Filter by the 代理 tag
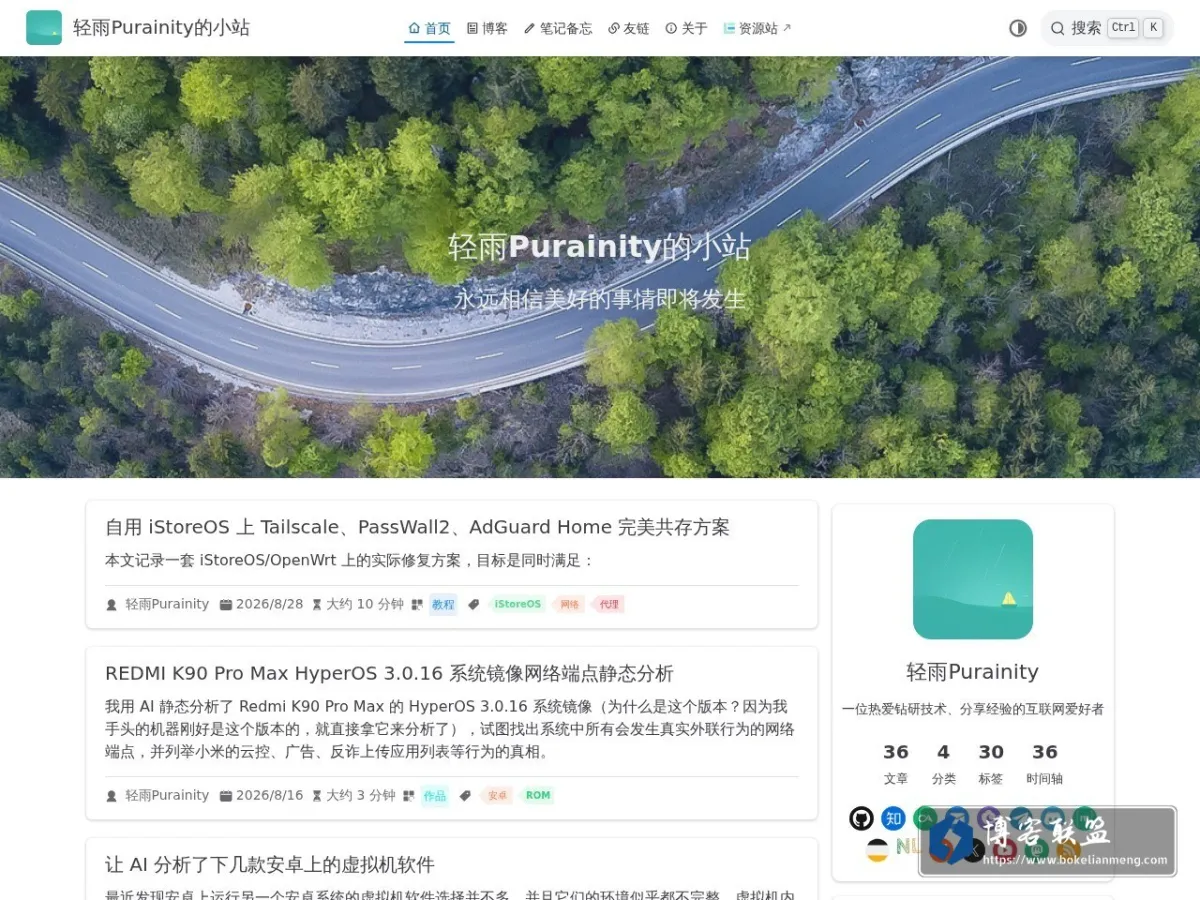The width and height of the screenshot is (1200, 900). pyautogui.click(x=608, y=604)
